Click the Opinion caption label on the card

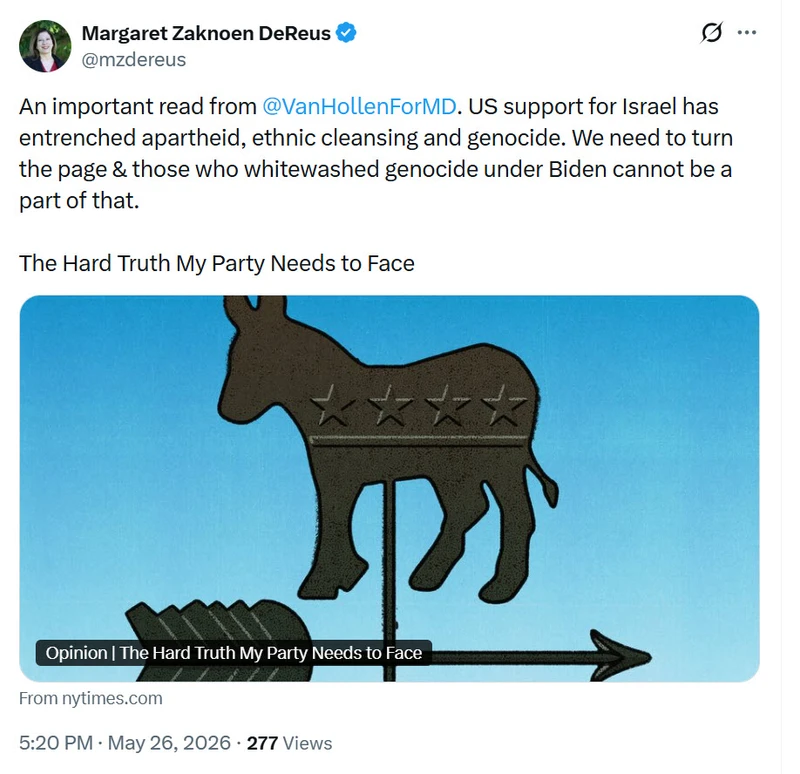pos(234,653)
